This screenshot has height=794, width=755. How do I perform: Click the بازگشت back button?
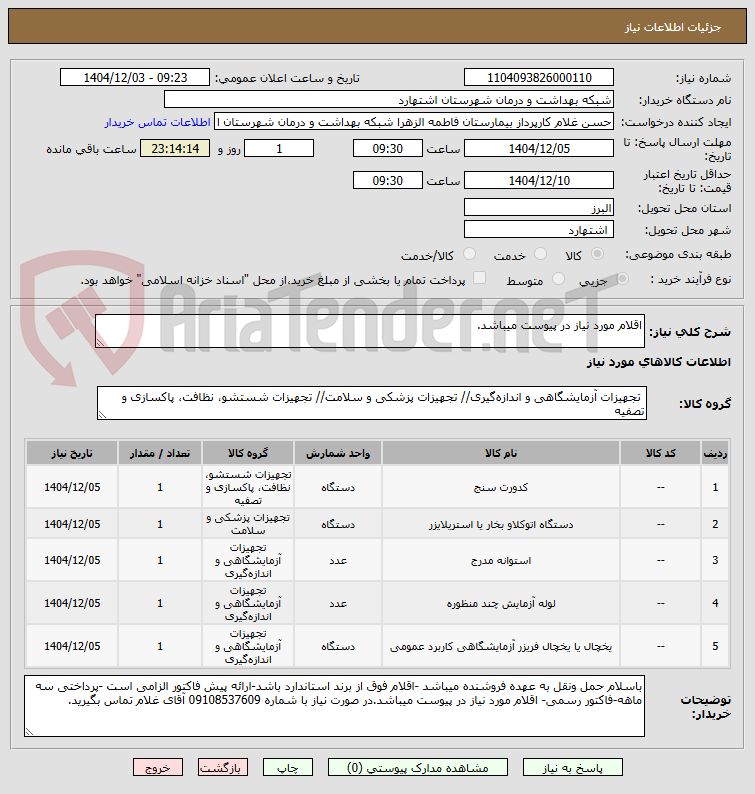[x=223, y=768]
